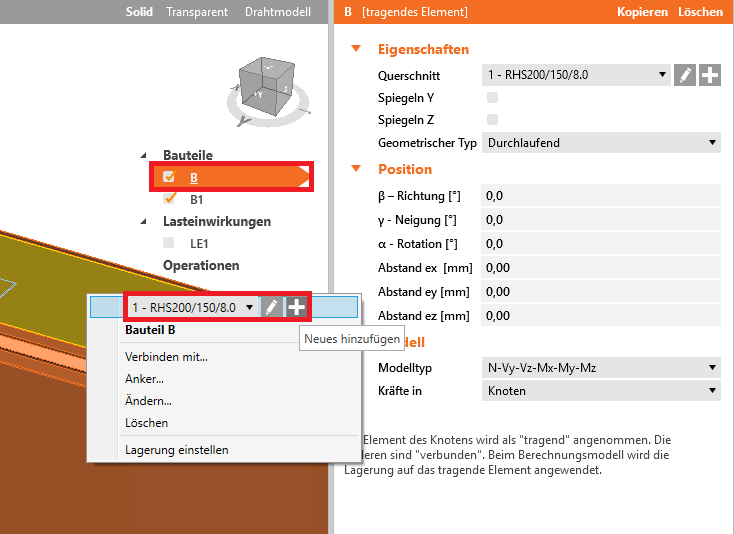Image resolution: width=734 pixels, height=534 pixels.
Task: Choose 'Ändern...' from context menu
Action: coord(148,401)
